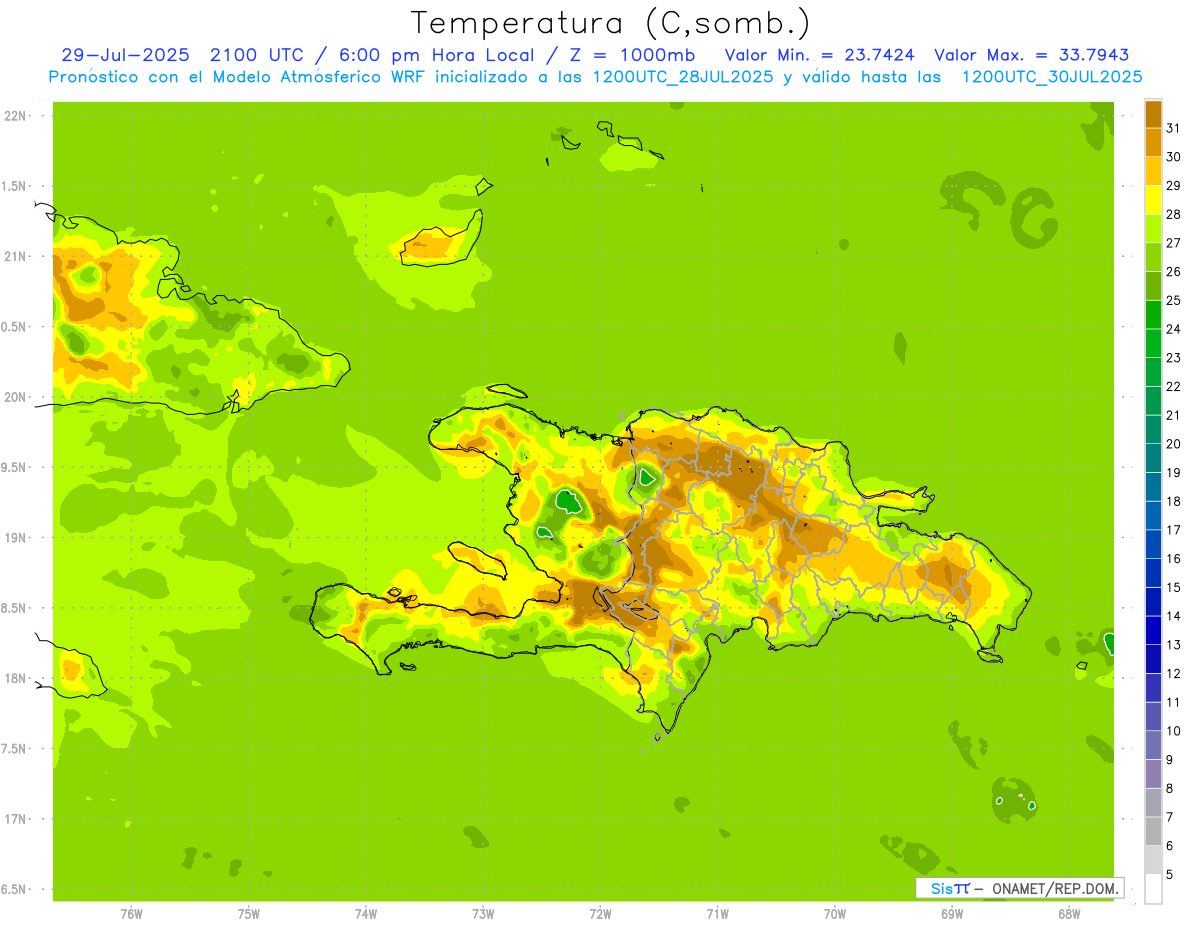Click the green colorbar swatch between 26 and 27
This screenshot has height=927, width=1200.
(x=1153, y=257)
